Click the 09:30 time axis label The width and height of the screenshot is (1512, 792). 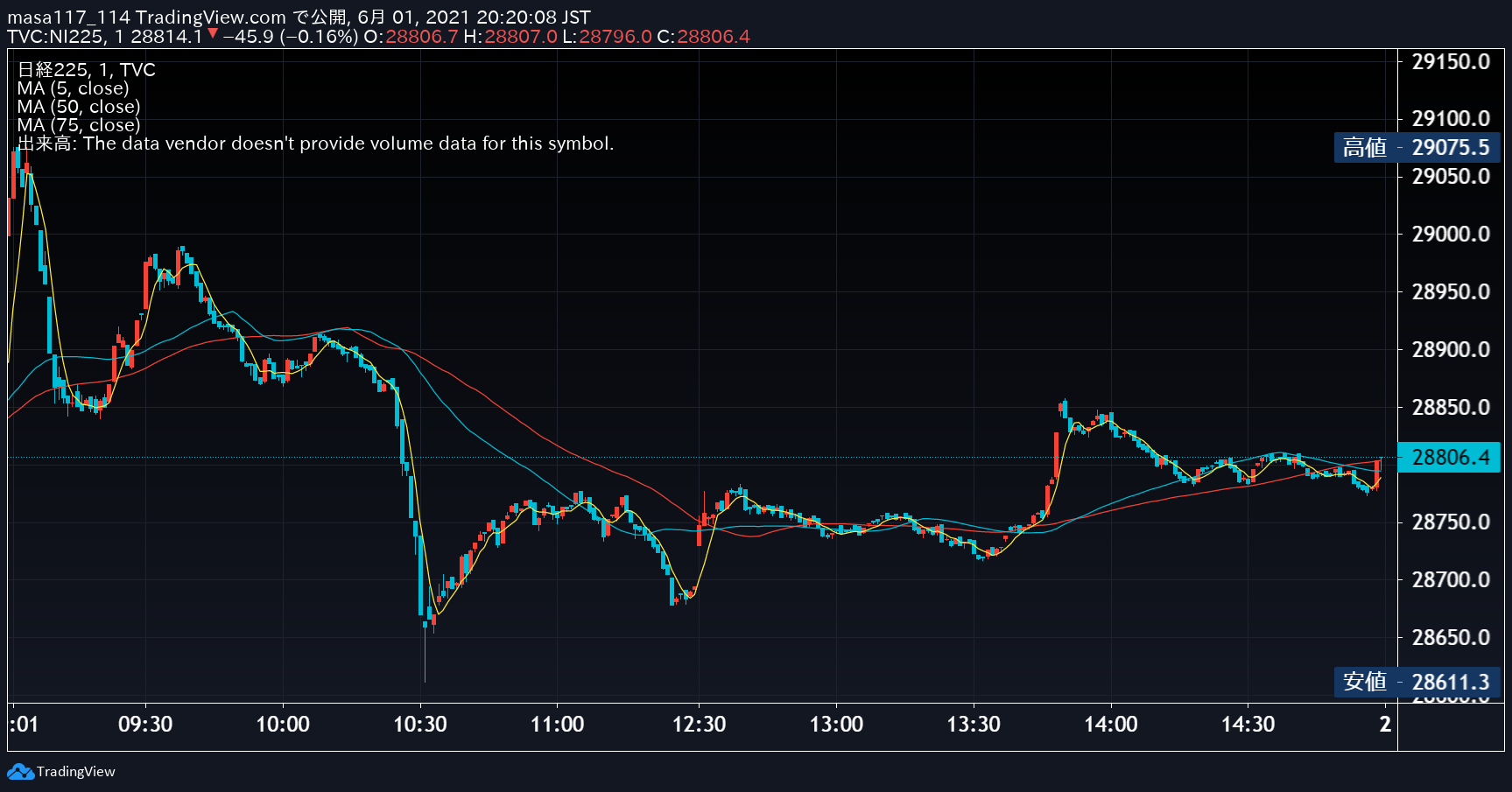[145, 725]
